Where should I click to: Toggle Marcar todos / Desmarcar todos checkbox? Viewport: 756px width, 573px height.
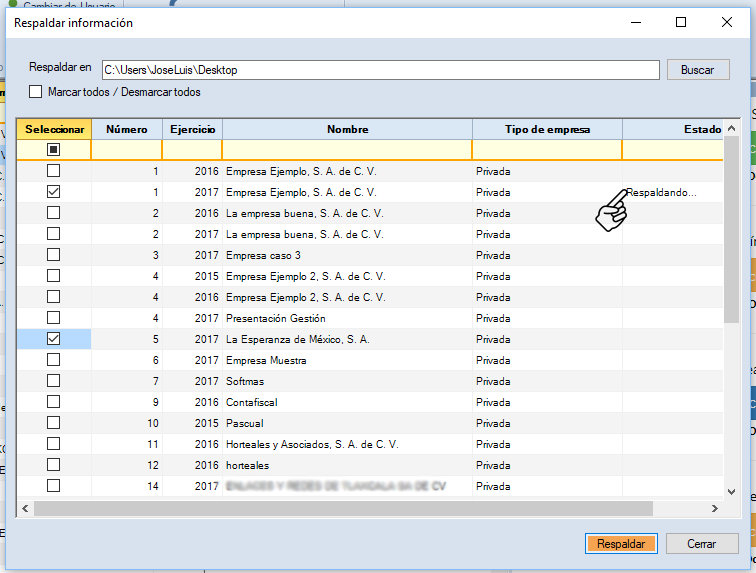(36, 92)
